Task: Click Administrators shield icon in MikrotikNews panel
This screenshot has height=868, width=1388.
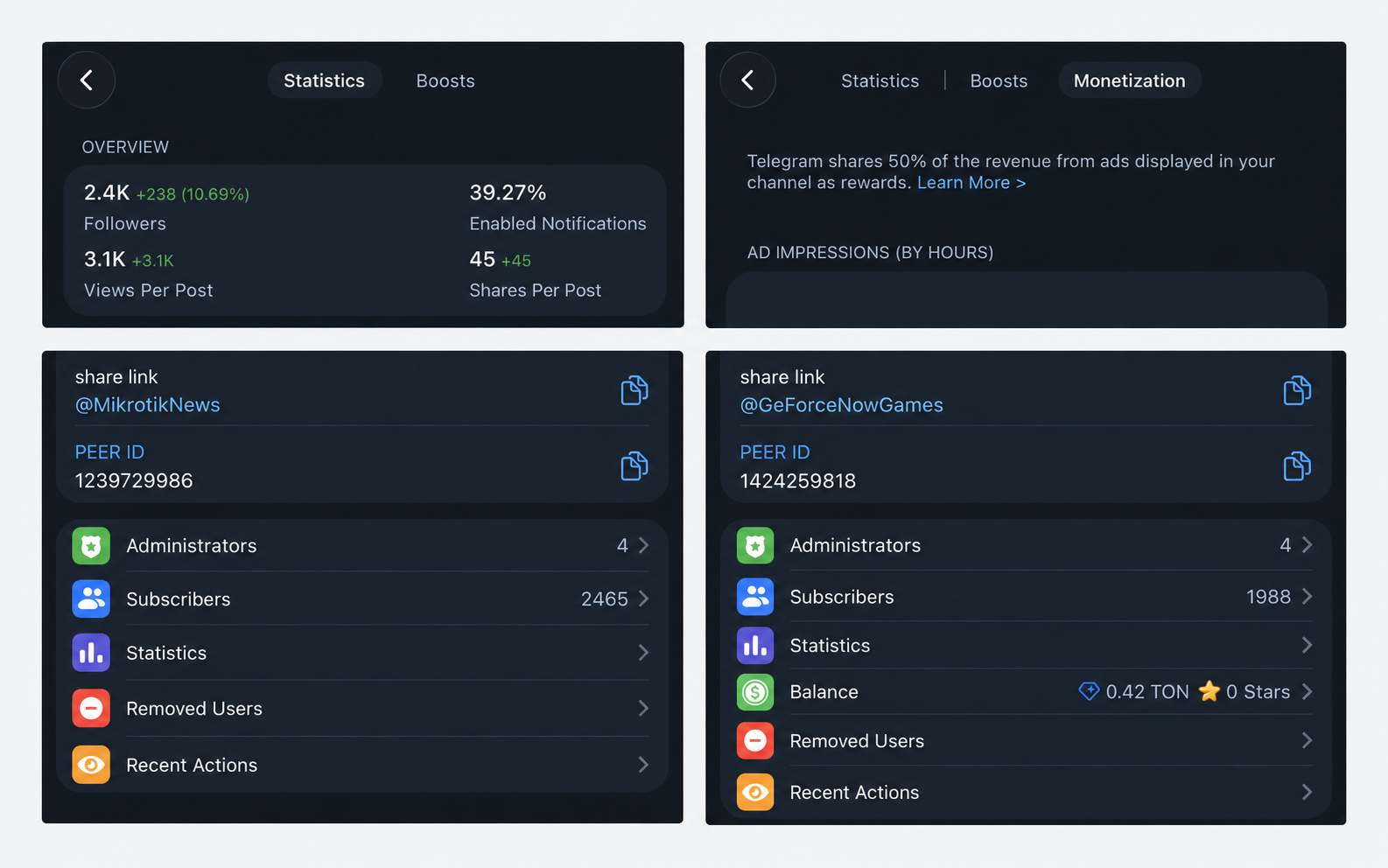Action: pos(91,546)
